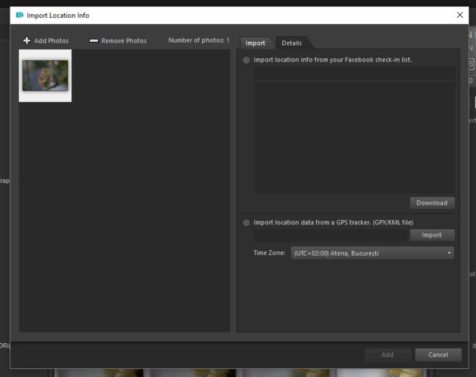
Task: Click the Time Zone dropdown arrow
Action: [x=449, y=253]
